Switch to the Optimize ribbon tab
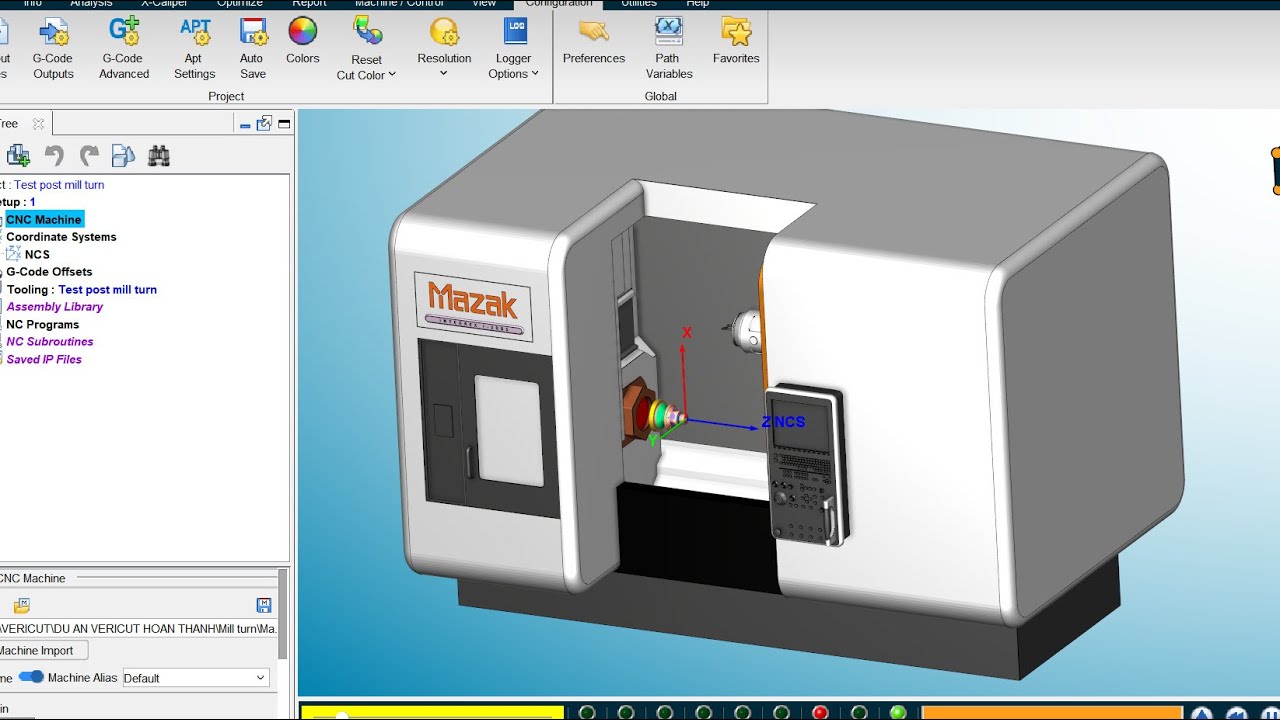The image size is (1280, 720). (240, 4)
